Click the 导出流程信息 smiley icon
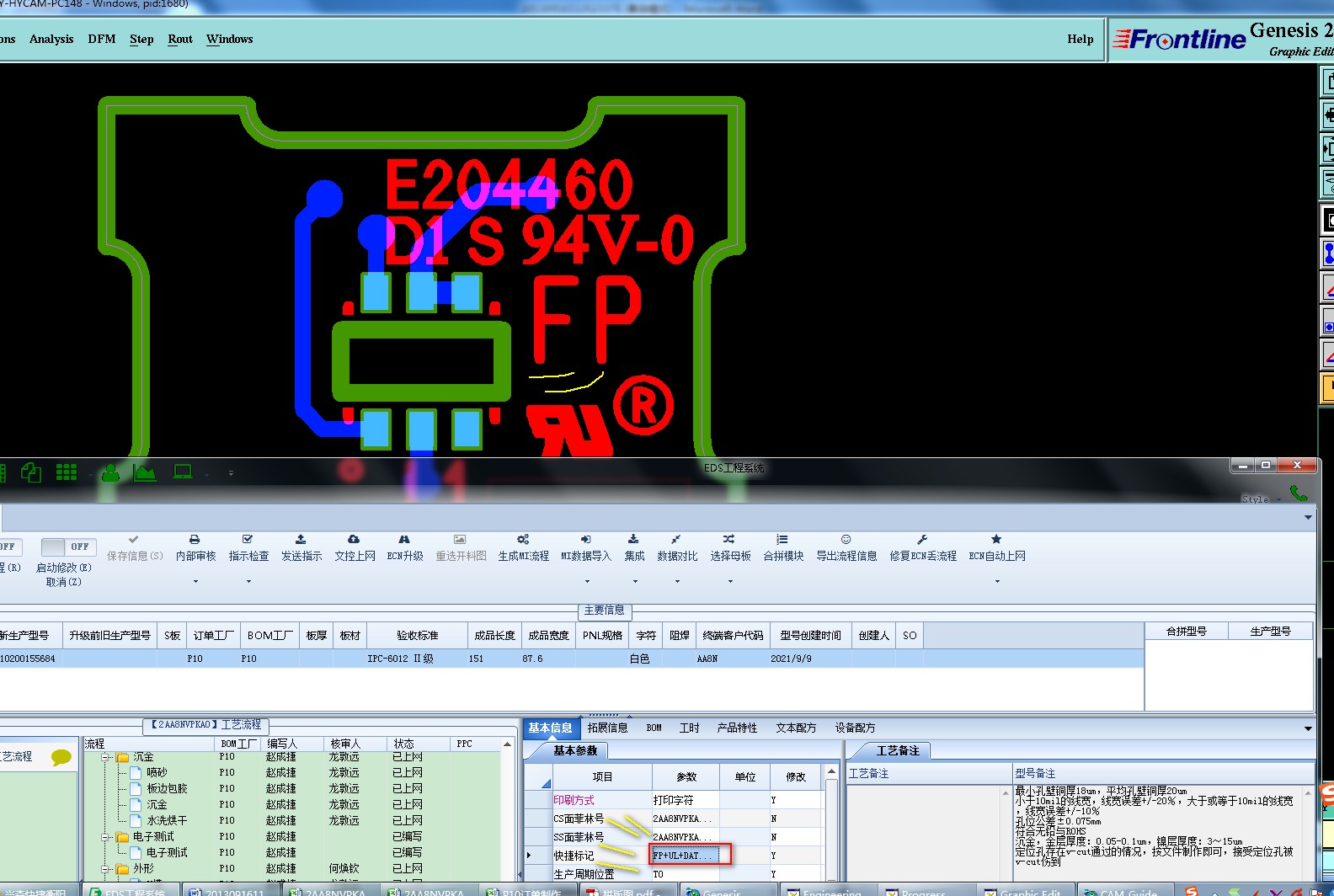Image resolution: width=1334 pixels, height=896 pixels. tap(846, 539)
